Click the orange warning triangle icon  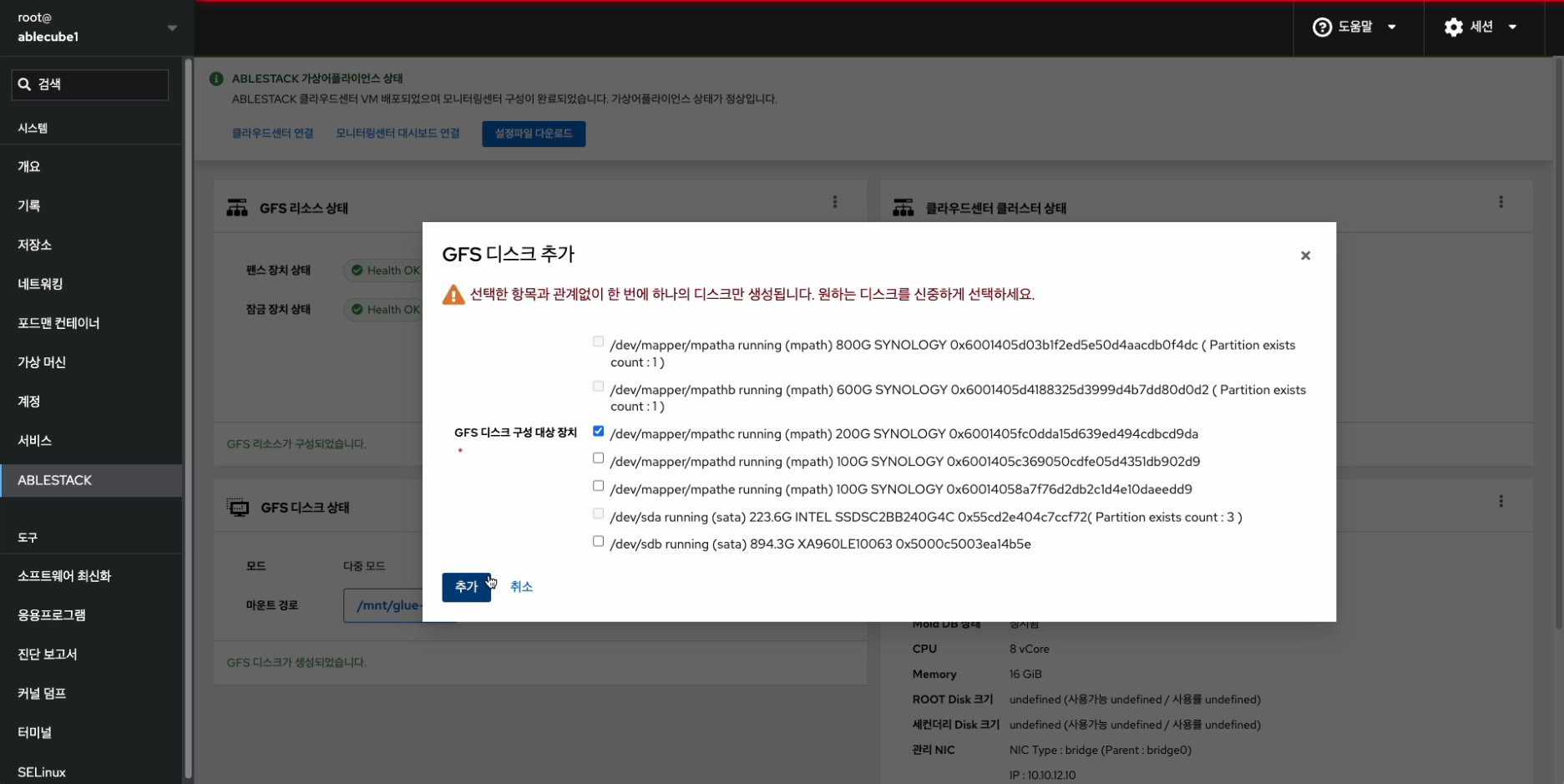point(453,295)
